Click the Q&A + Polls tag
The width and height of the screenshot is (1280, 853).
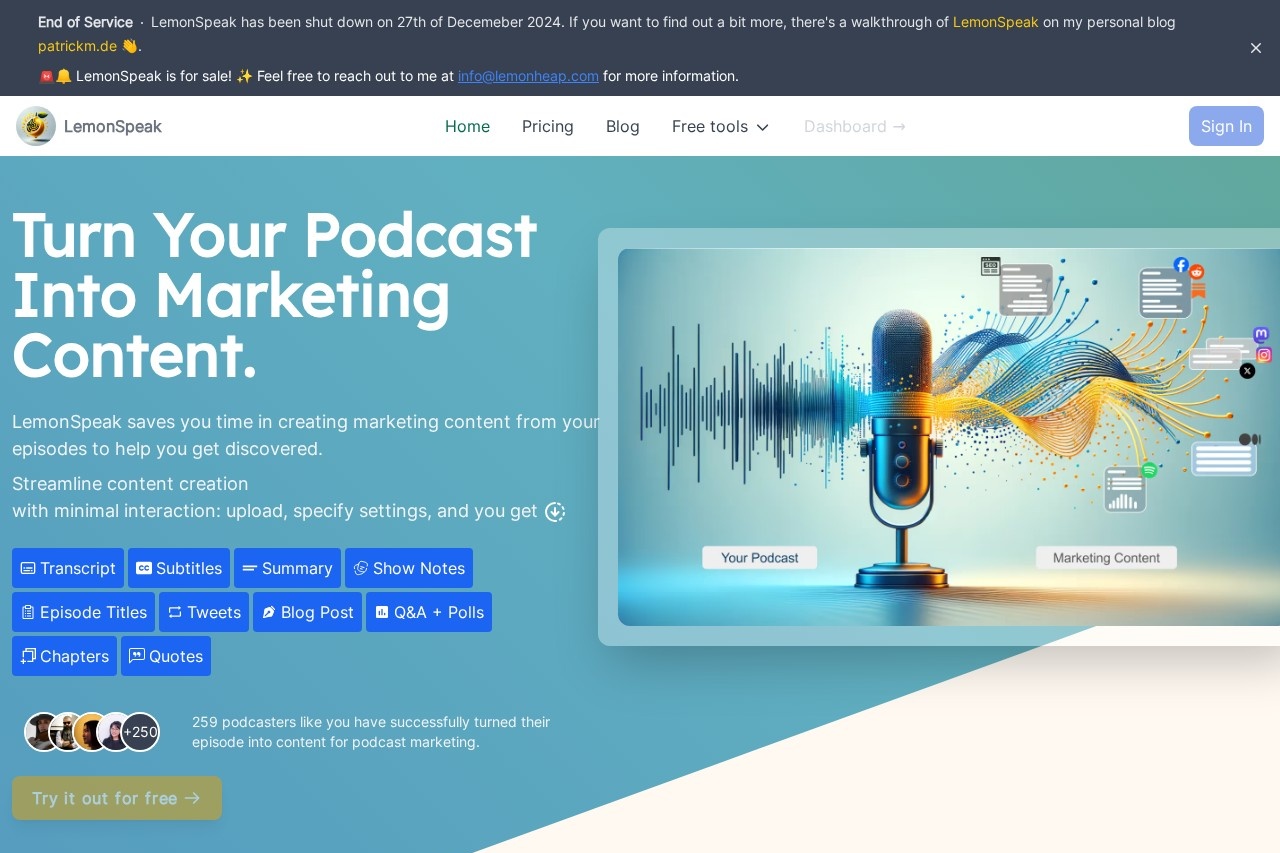(429, 612)
